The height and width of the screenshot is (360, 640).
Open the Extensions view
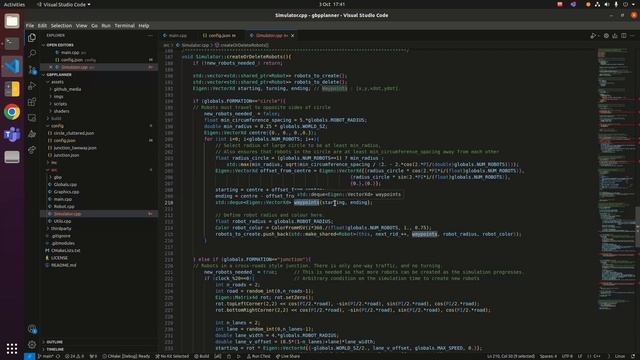coord(32,102)
